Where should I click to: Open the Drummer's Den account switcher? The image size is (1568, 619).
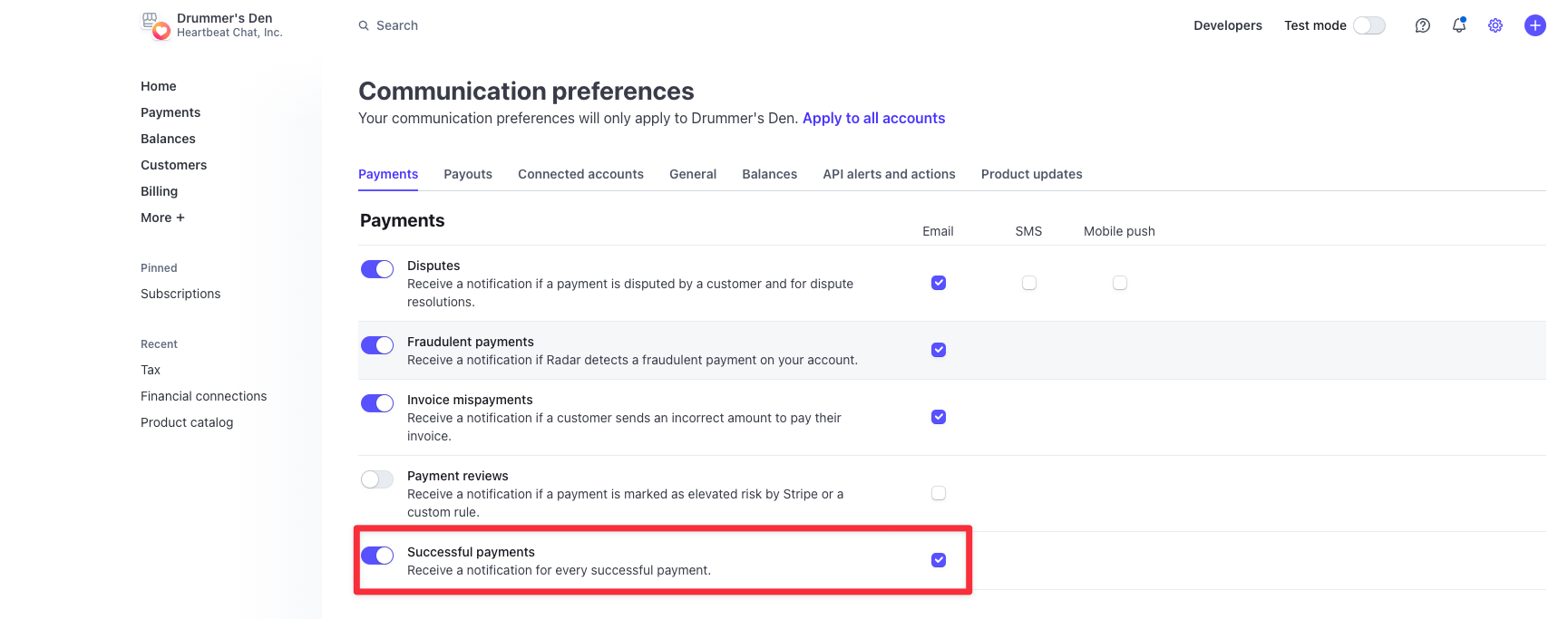point(225,24)
